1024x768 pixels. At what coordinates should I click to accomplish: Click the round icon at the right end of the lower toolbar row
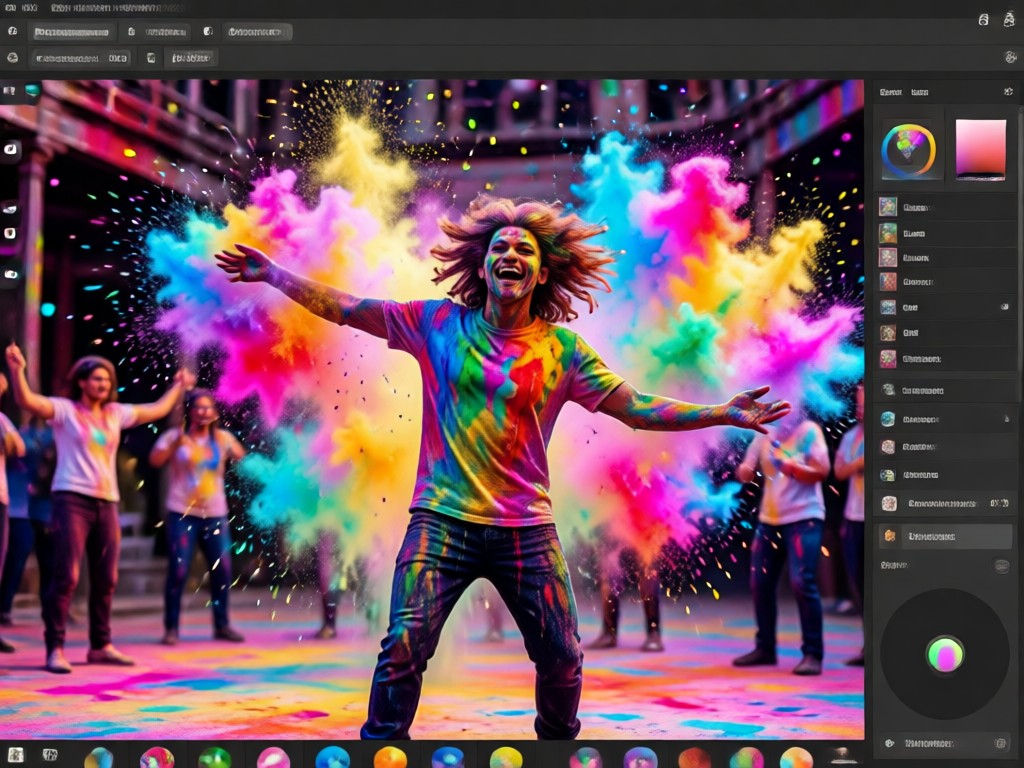click(1010, 57)
